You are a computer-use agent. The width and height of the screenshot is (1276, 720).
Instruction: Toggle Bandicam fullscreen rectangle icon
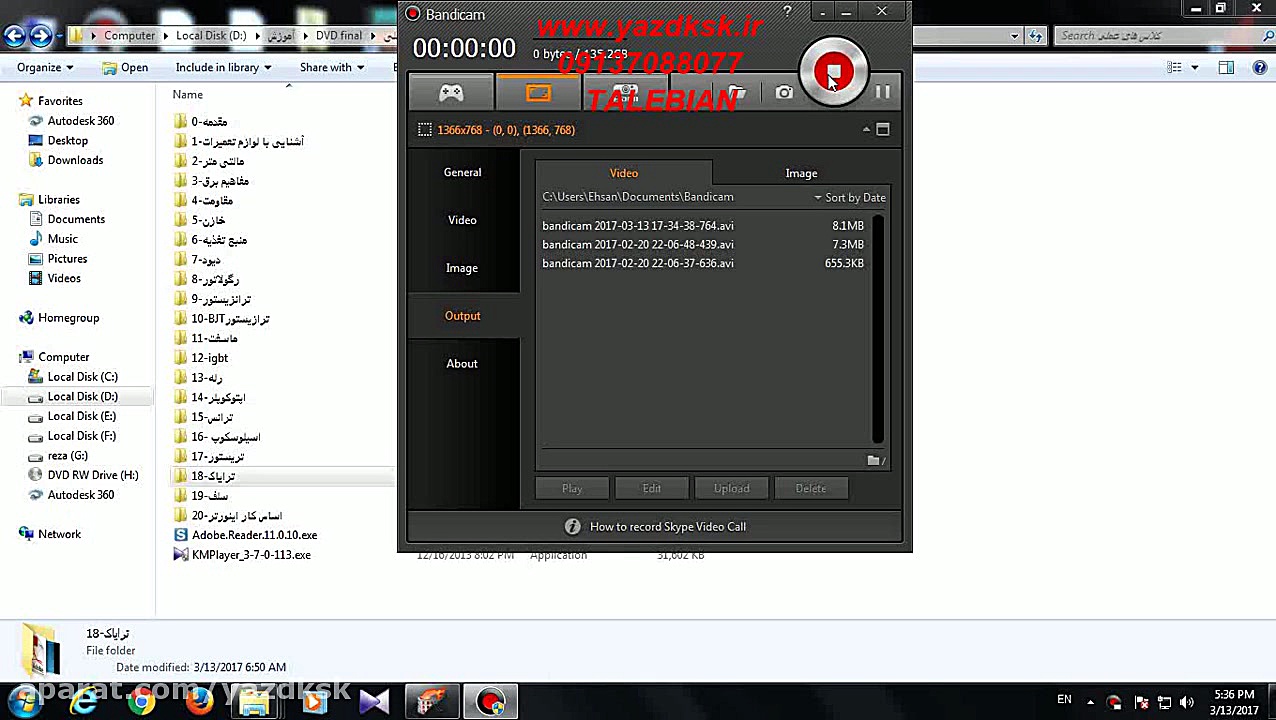[883, 129]
